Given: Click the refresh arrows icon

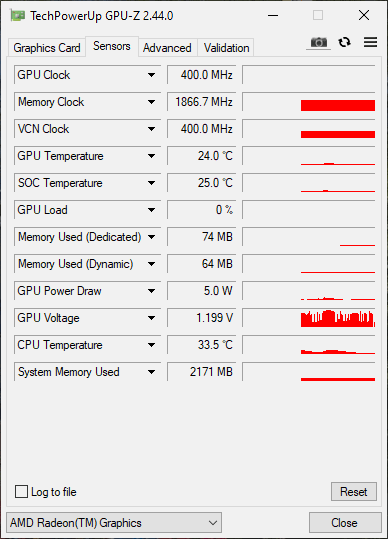Looking at the screenshot, I should pyautogui.click(x=344, y=42).
